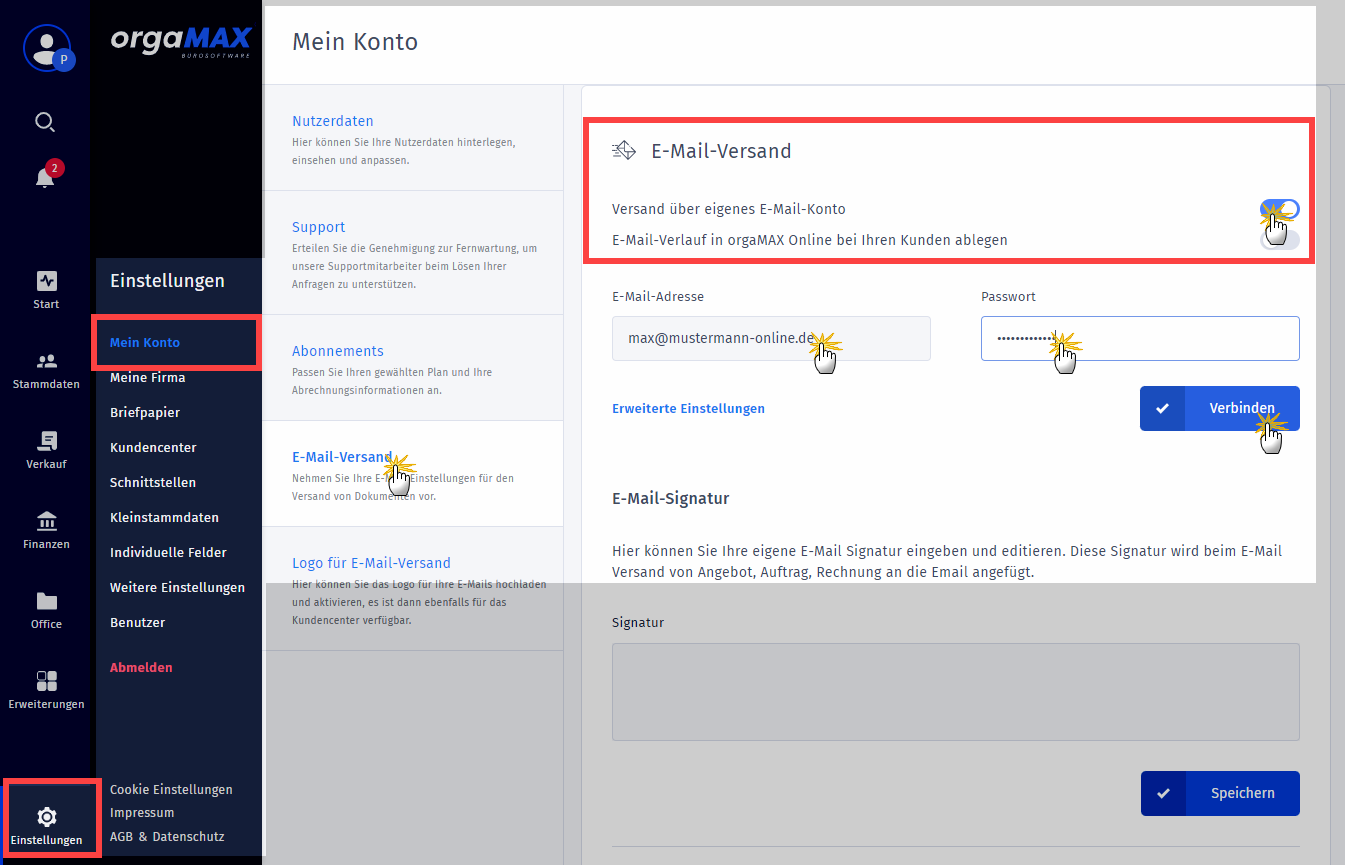1345x865 pixels.
Task: Open Weitere Einstellungen
Action: [x=177, y=588]
